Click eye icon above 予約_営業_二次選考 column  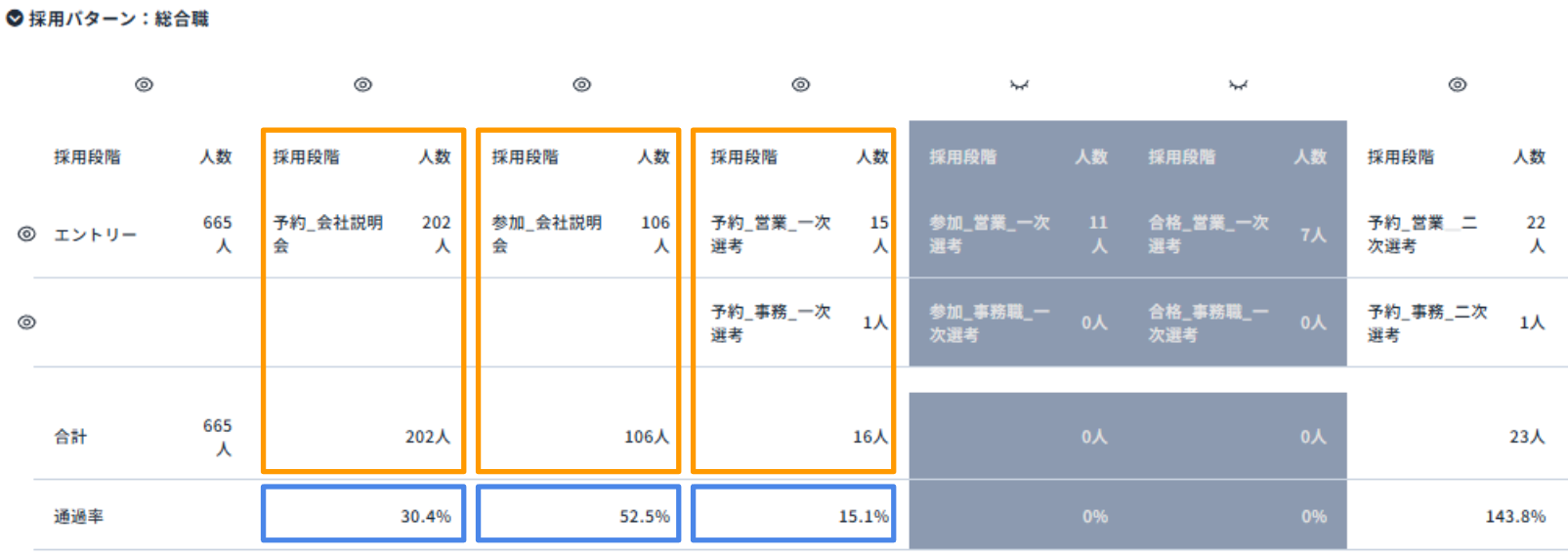click(1457, 85)
